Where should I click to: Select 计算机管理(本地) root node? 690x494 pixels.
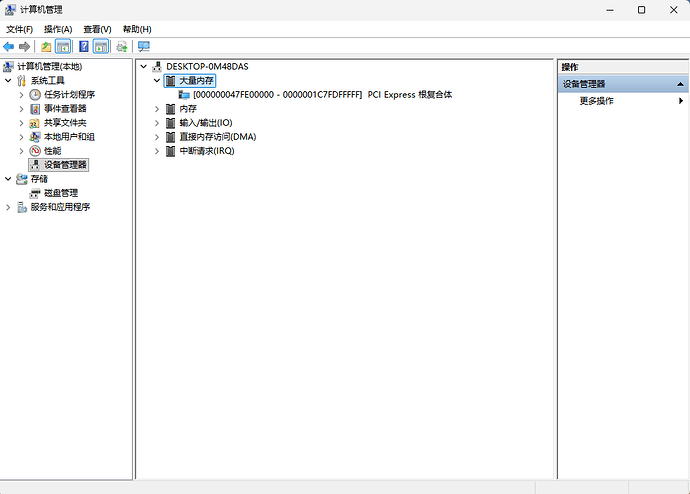pos(50,66)
